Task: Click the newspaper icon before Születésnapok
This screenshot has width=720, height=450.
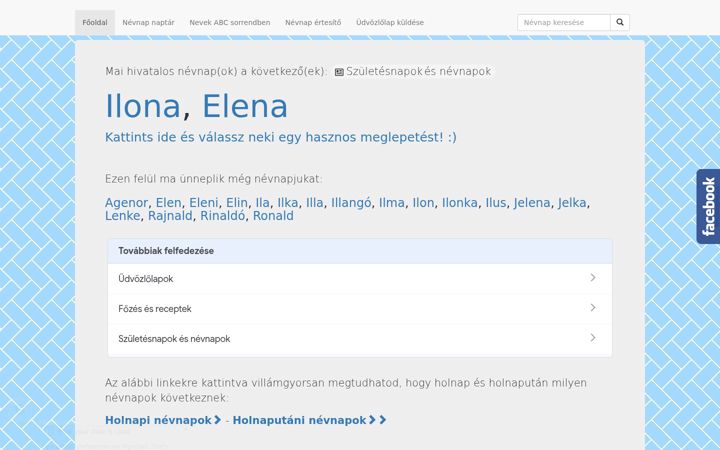Action: tap(339, 72)
